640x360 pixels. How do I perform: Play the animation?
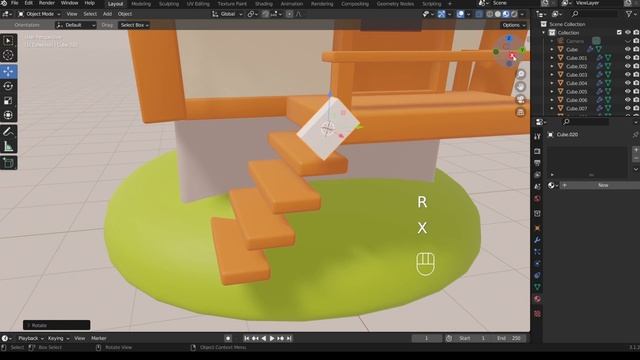coord(272,338)
